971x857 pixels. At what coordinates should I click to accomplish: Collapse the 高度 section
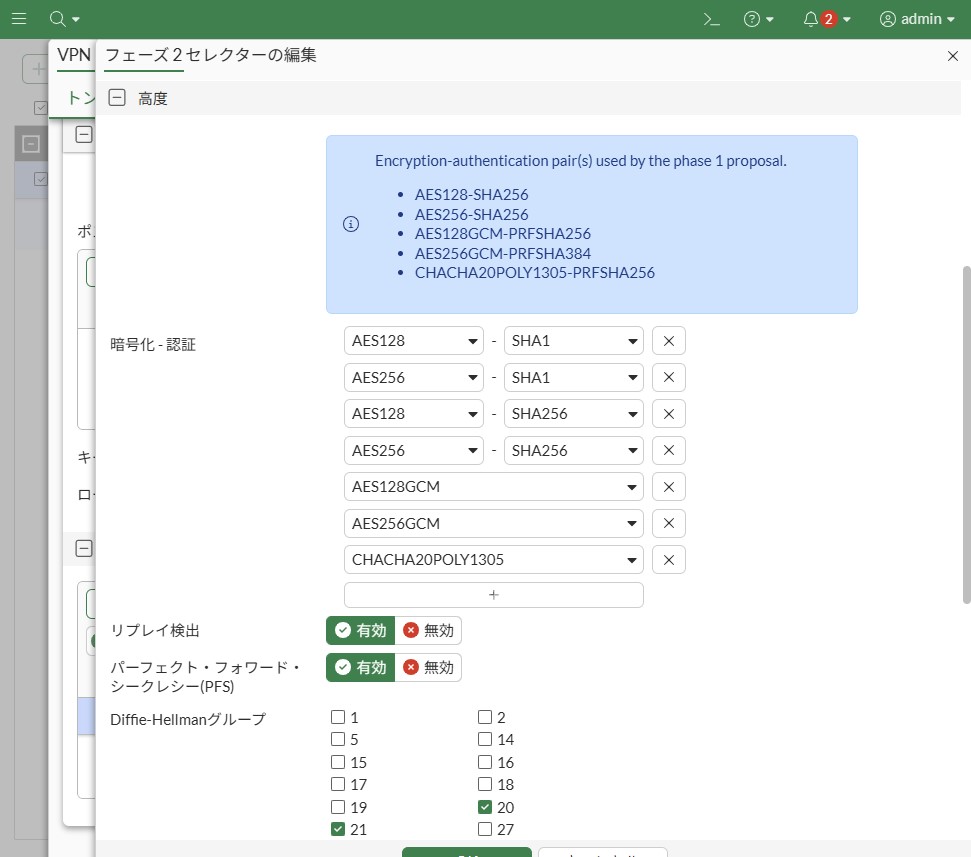click(x=117, y=98)
